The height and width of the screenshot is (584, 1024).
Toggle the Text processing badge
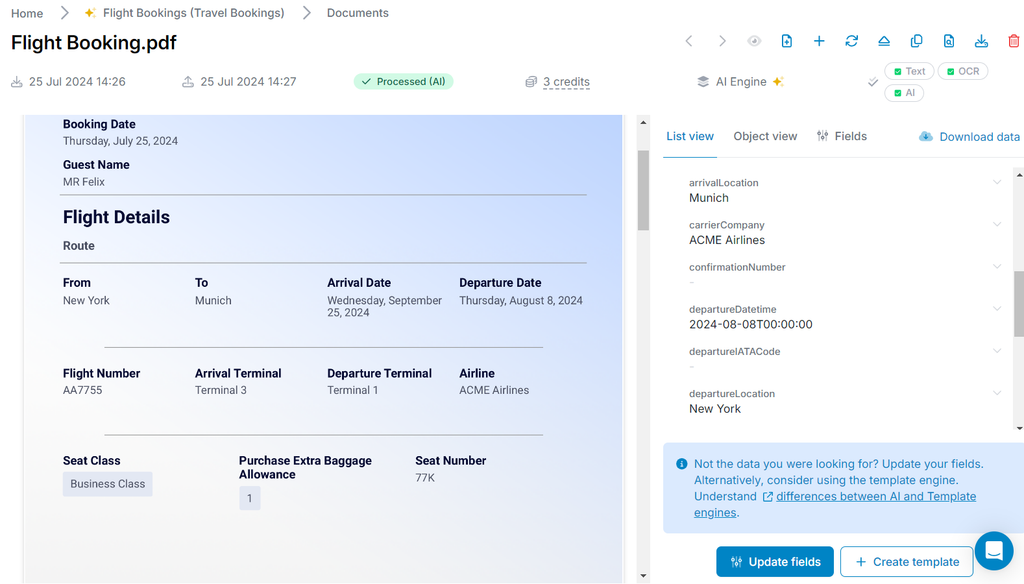tap(908, 71)
